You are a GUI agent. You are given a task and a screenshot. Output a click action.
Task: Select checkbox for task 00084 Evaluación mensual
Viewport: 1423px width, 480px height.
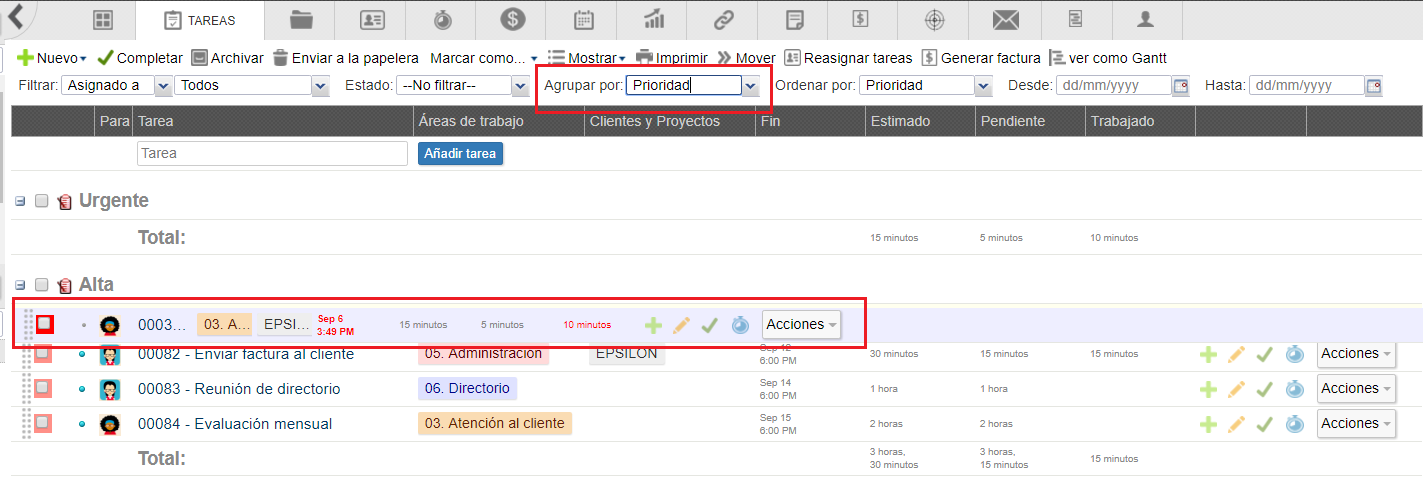coord(43,423)
